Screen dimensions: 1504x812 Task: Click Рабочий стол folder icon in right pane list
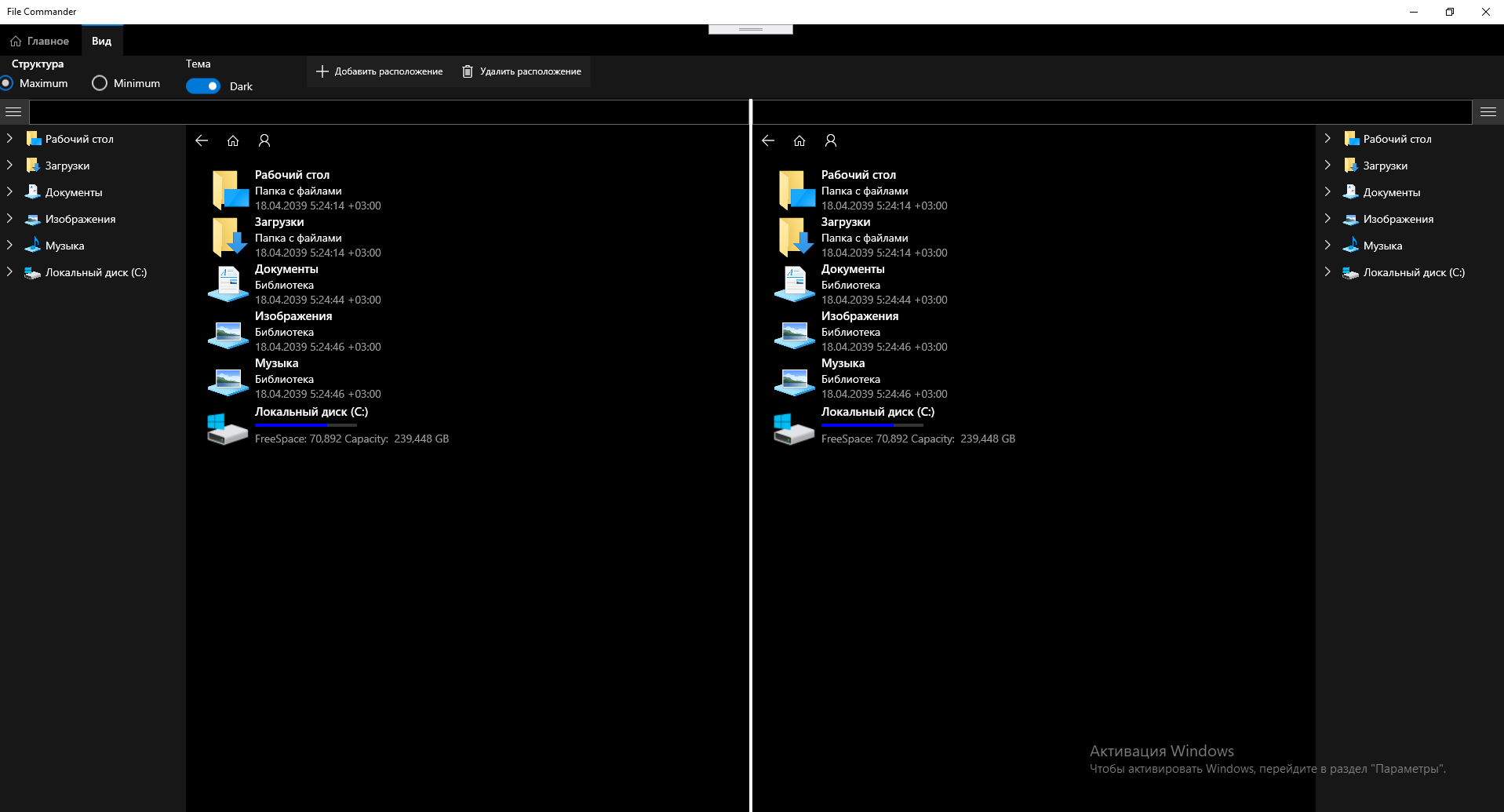796,190
